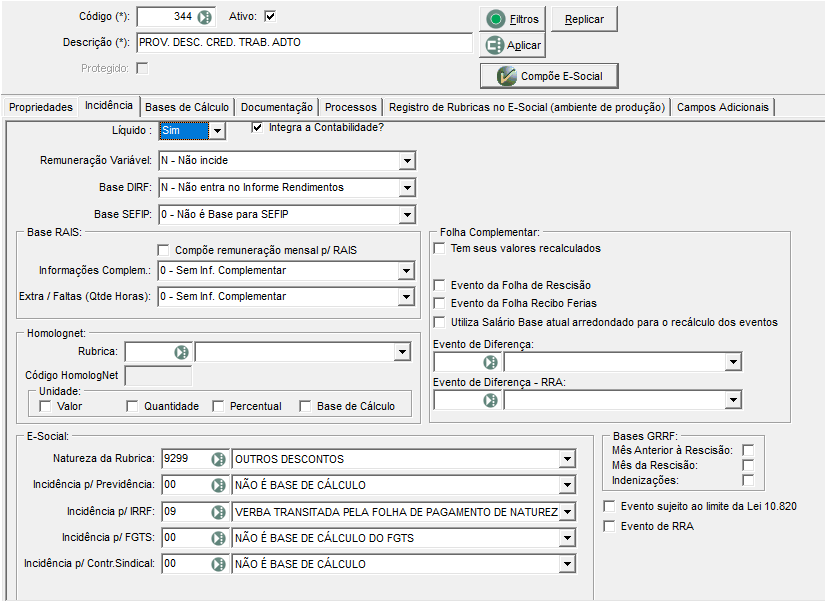This screenshot has width=825, height=601.
Task: Open lookup for Evento de Diferença - RRA
Action: tap(490, 400)
